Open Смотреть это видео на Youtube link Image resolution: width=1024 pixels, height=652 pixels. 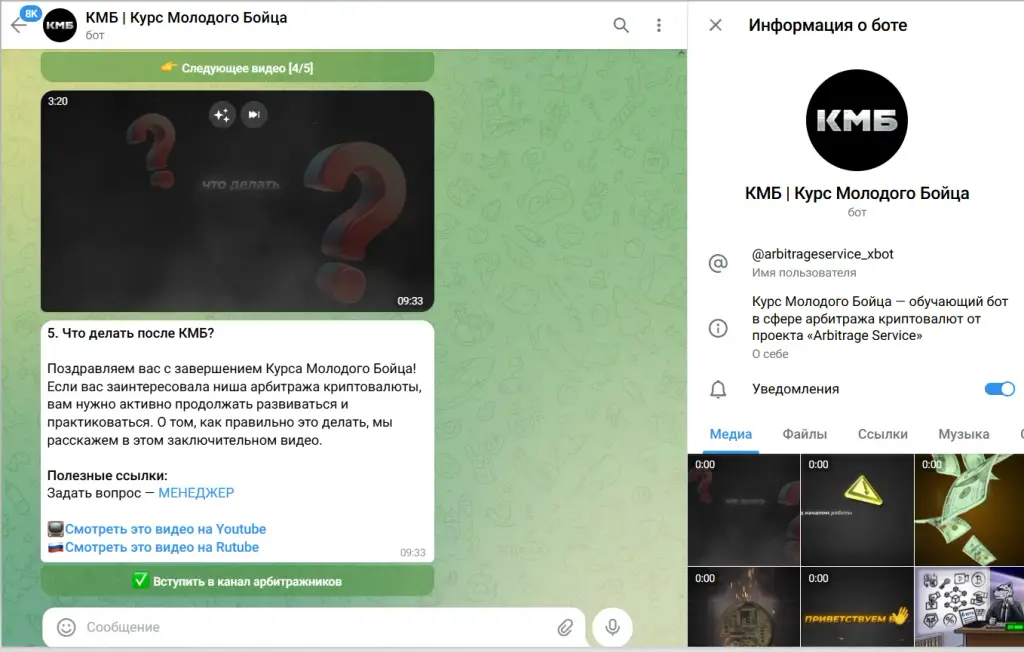[165, 529]
